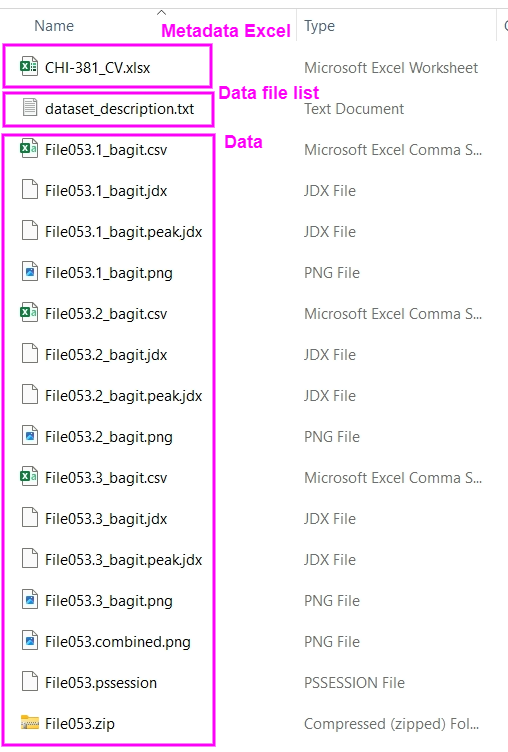The width and height of the screenshot is (508, 752).
Task: Select the file icon of File053.3_bagit.peak.jdx
Action: pyautogui.click(x=30, y=559)
